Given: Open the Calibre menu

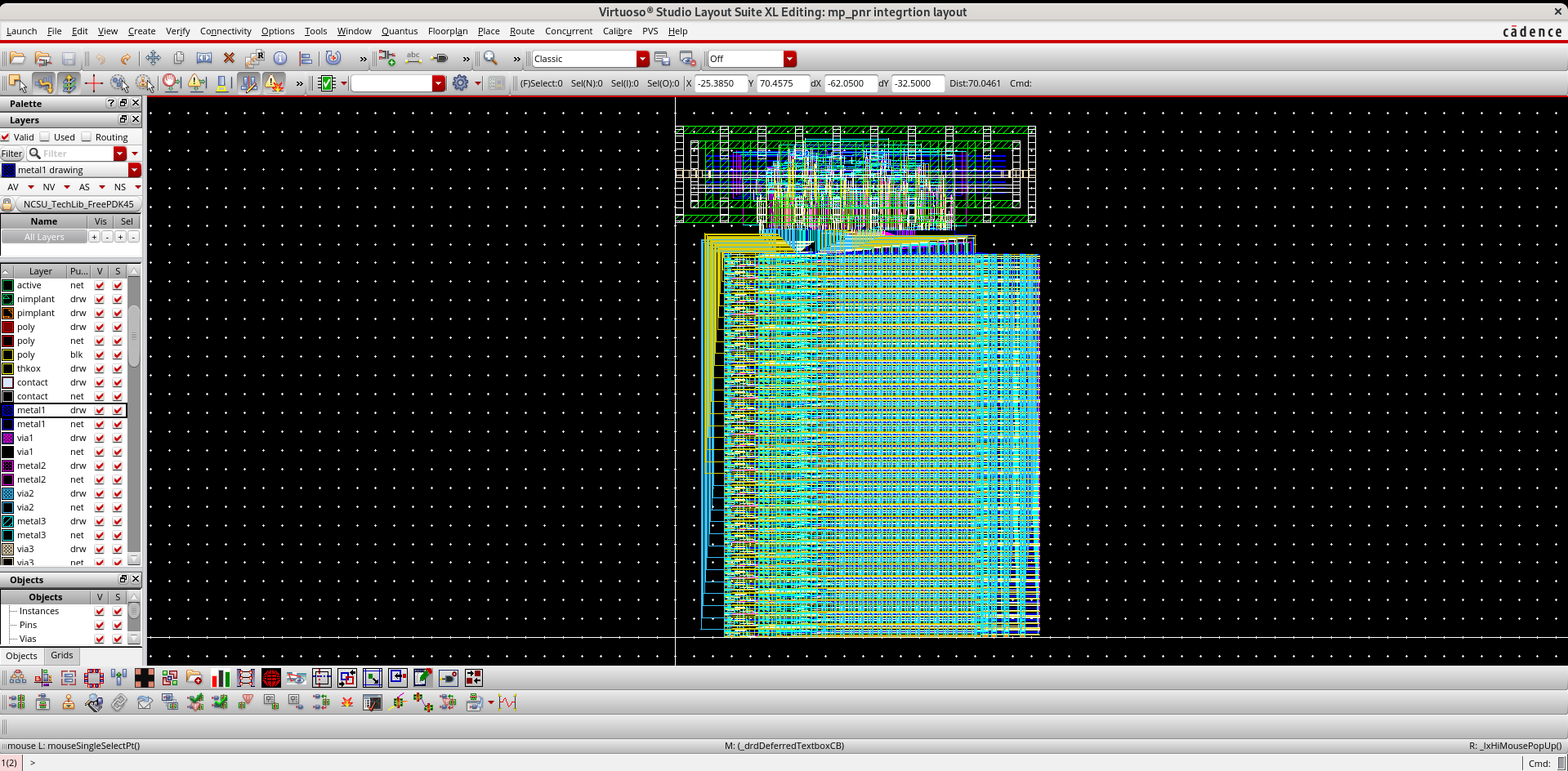Looking at the screenshot, I should (x=618, y=31).
